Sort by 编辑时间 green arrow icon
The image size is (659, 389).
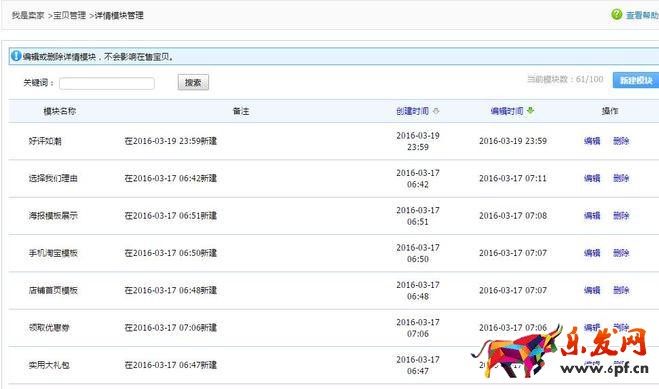530,110
